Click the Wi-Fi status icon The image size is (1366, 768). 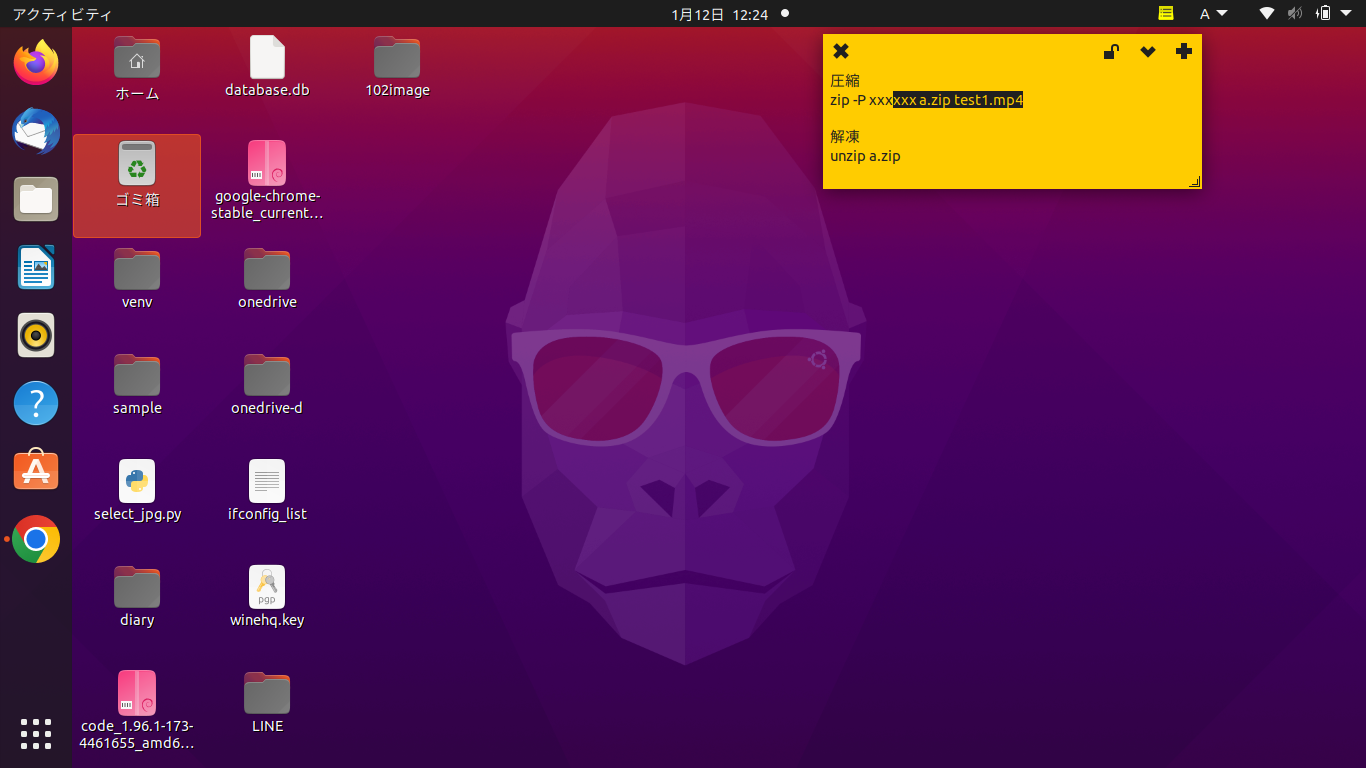[1267, 14]
